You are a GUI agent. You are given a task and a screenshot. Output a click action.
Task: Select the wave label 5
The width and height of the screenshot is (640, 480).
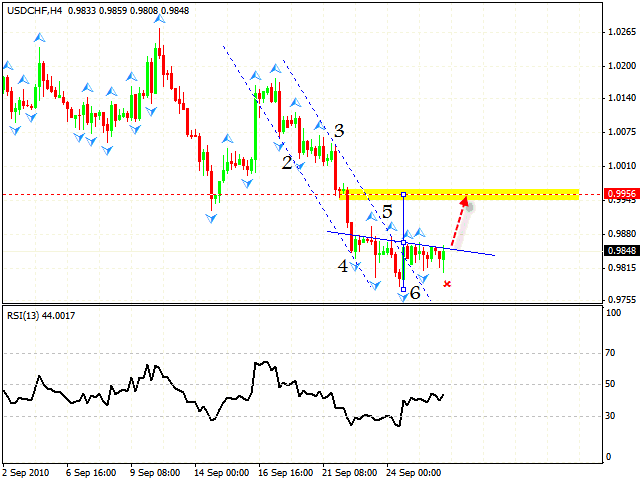[387, 211]
